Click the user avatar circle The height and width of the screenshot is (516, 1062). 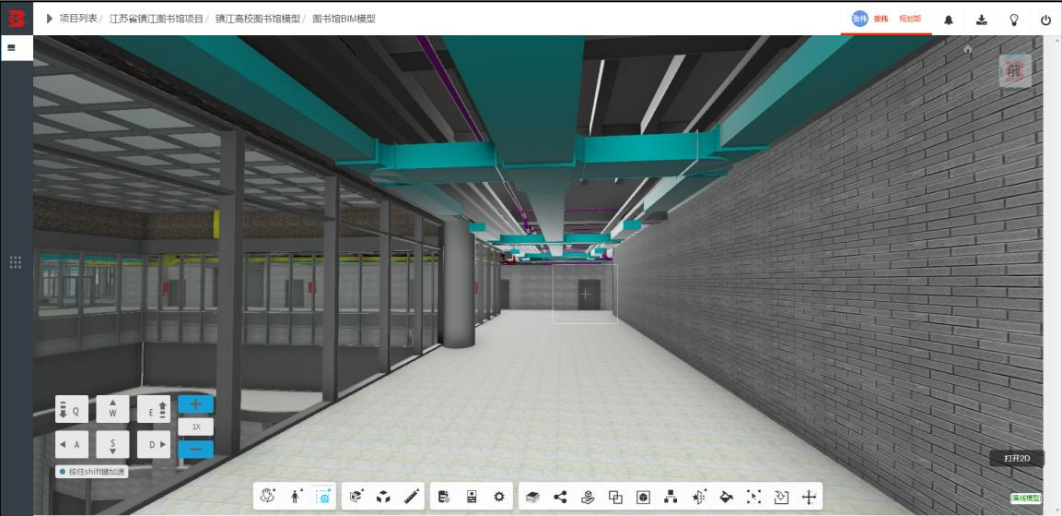coord(859,19)
